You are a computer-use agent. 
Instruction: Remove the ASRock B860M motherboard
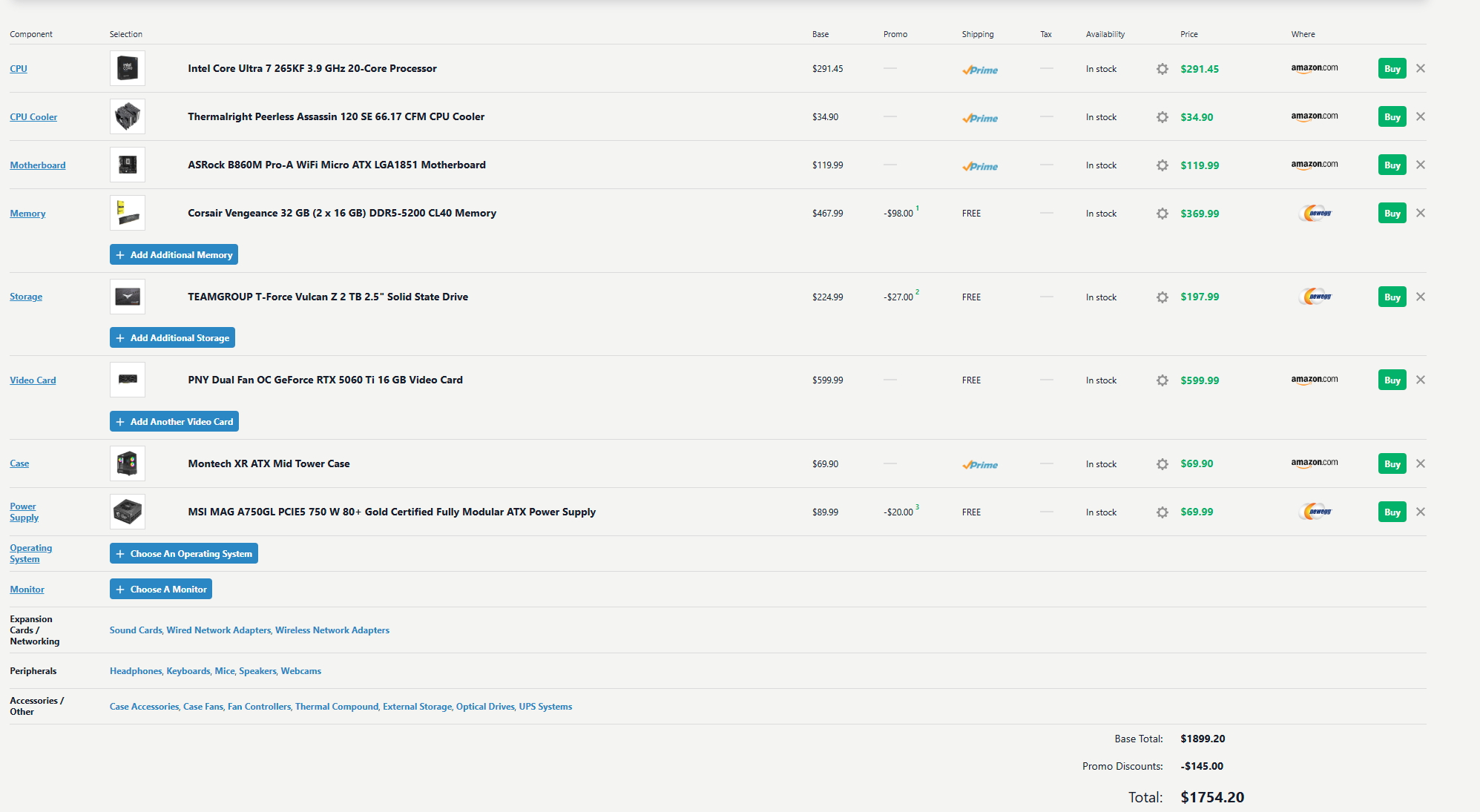pyautogui.click(x=1421, y=165)
